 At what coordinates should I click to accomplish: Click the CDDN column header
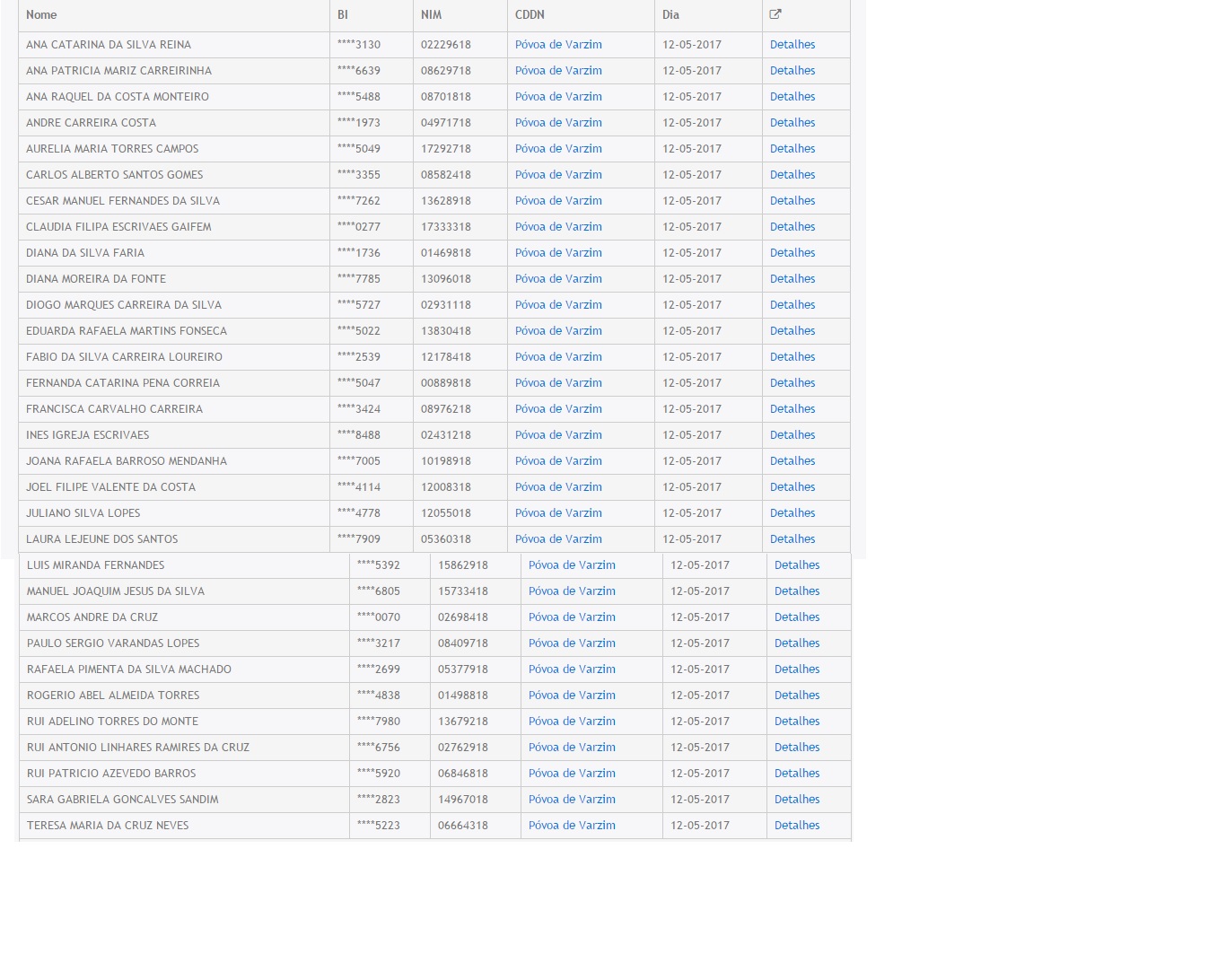click(x=530, y=15)
